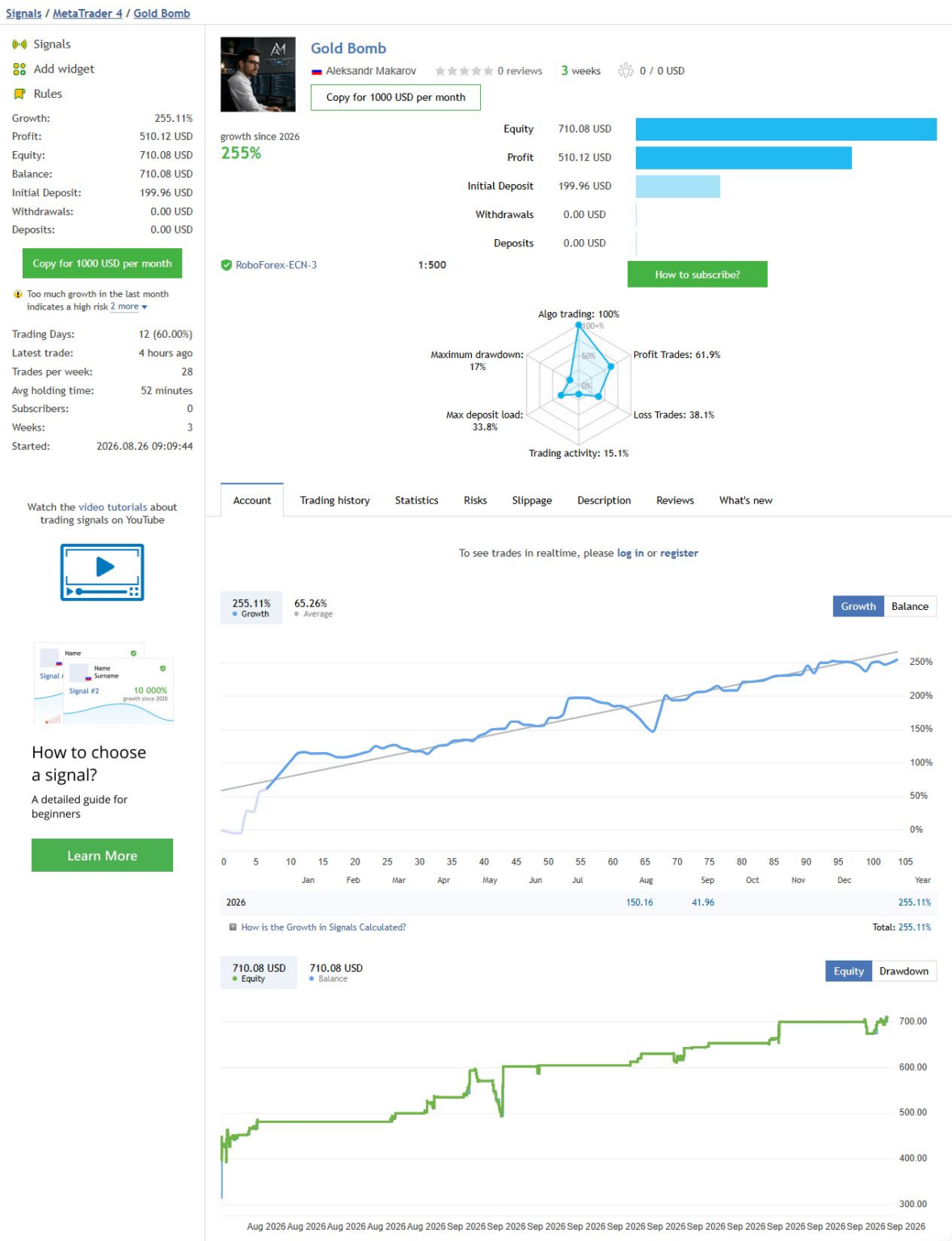Click the subscribers people icon
Viewport: 952px width, 1241px height.
[626, 70]
